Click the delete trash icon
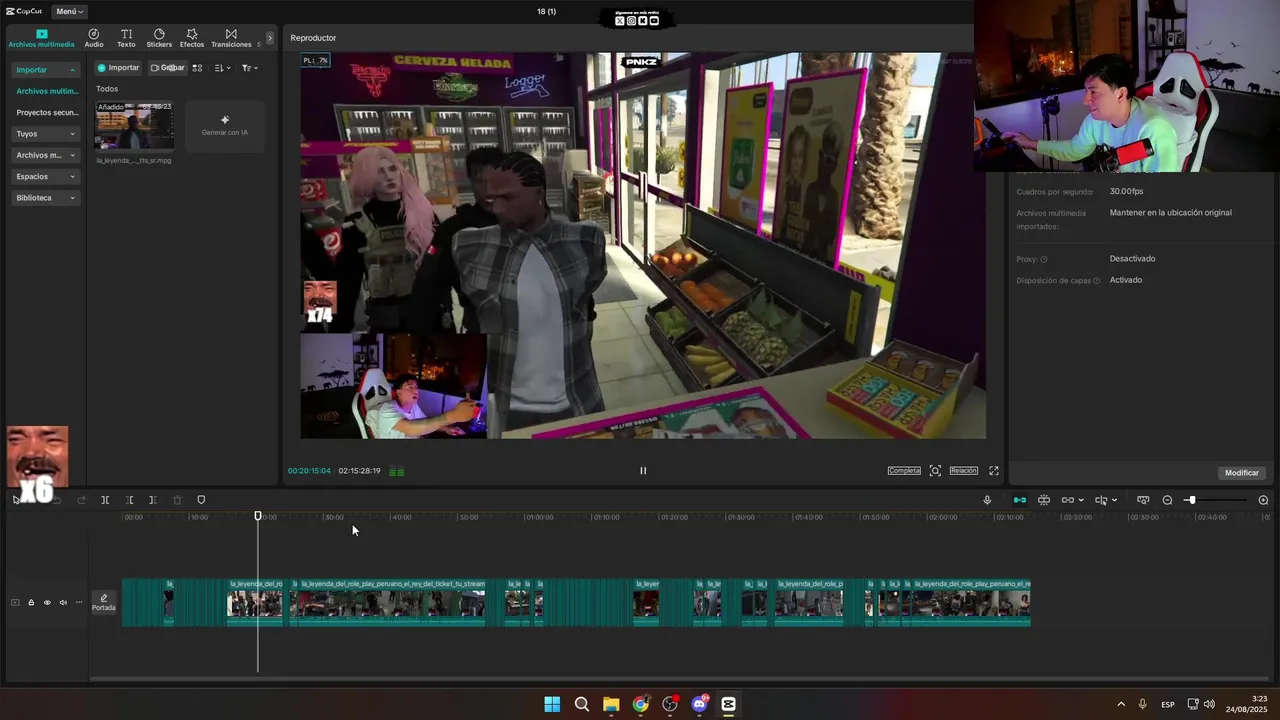Screen dimensions: 1280x720 pyautogui.click(x=177, y=500)
